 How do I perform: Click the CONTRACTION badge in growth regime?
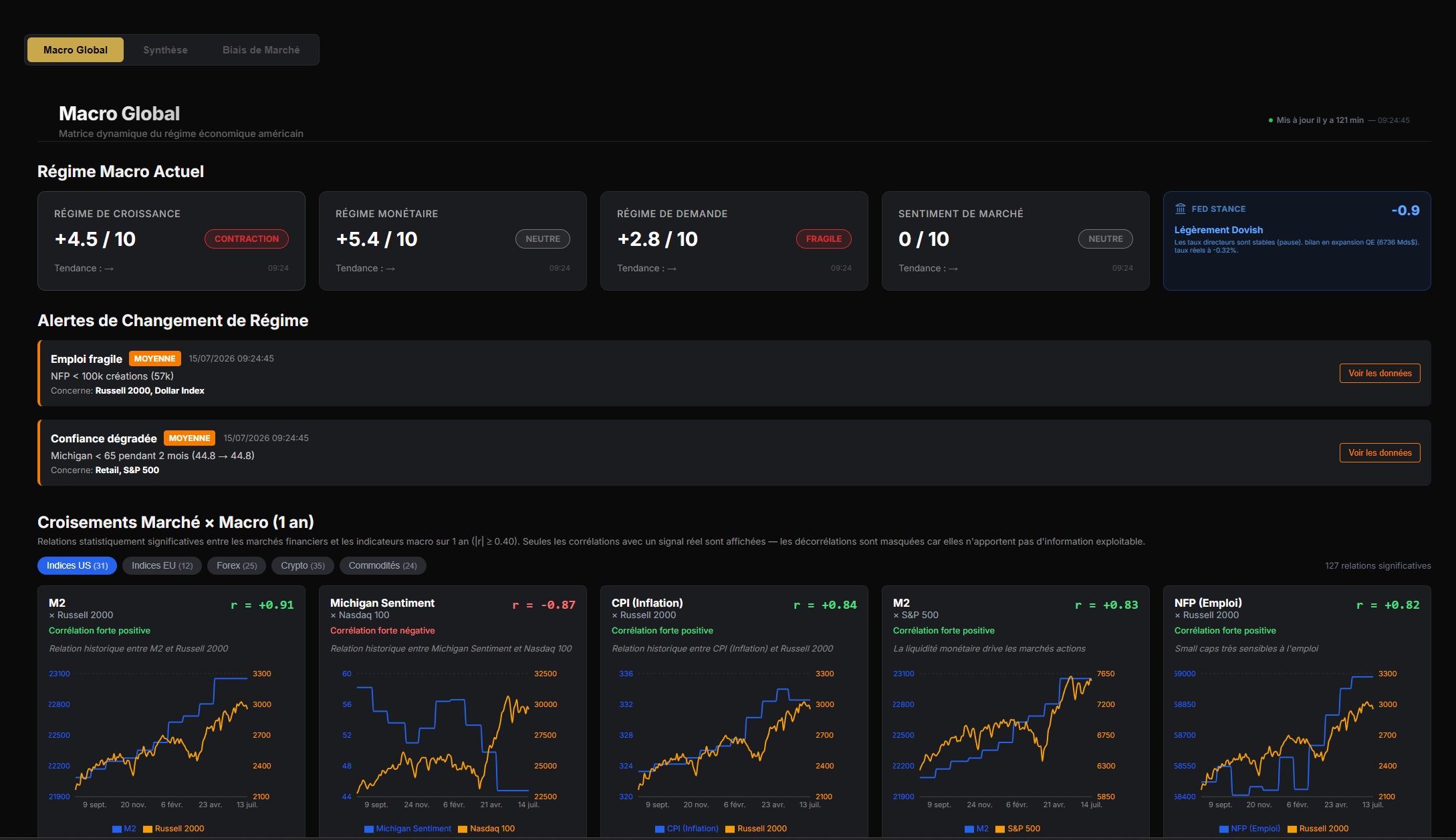point(247,239)
